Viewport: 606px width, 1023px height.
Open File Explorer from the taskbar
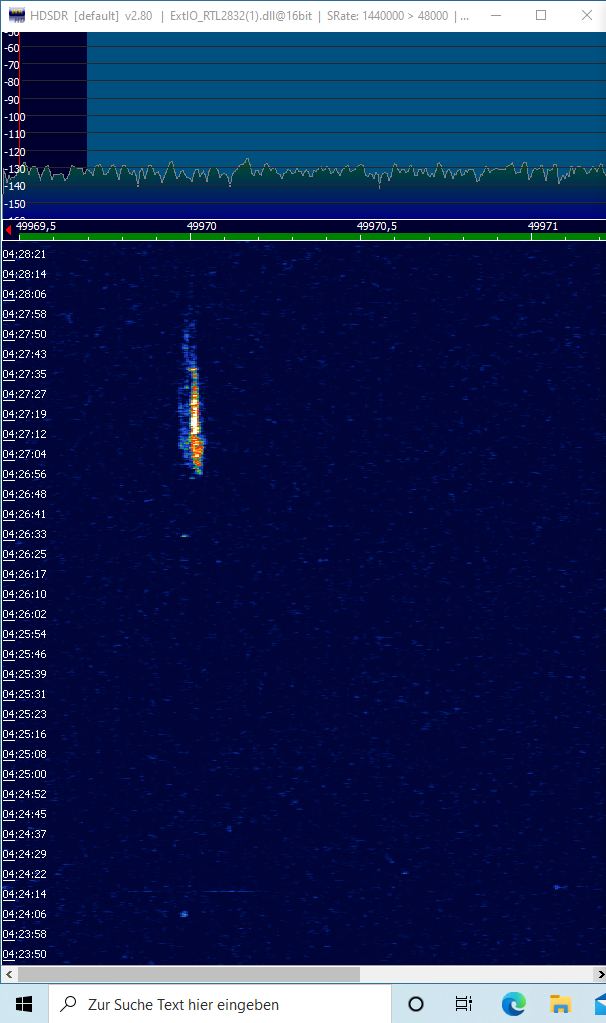tap(560, 1003)
